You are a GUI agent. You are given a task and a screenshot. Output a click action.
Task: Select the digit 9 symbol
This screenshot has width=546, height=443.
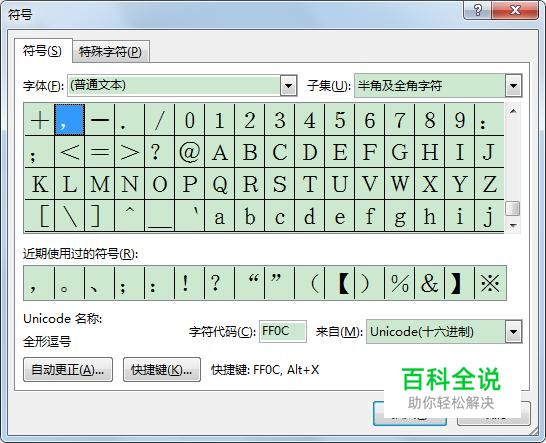[x=460, y=120]
